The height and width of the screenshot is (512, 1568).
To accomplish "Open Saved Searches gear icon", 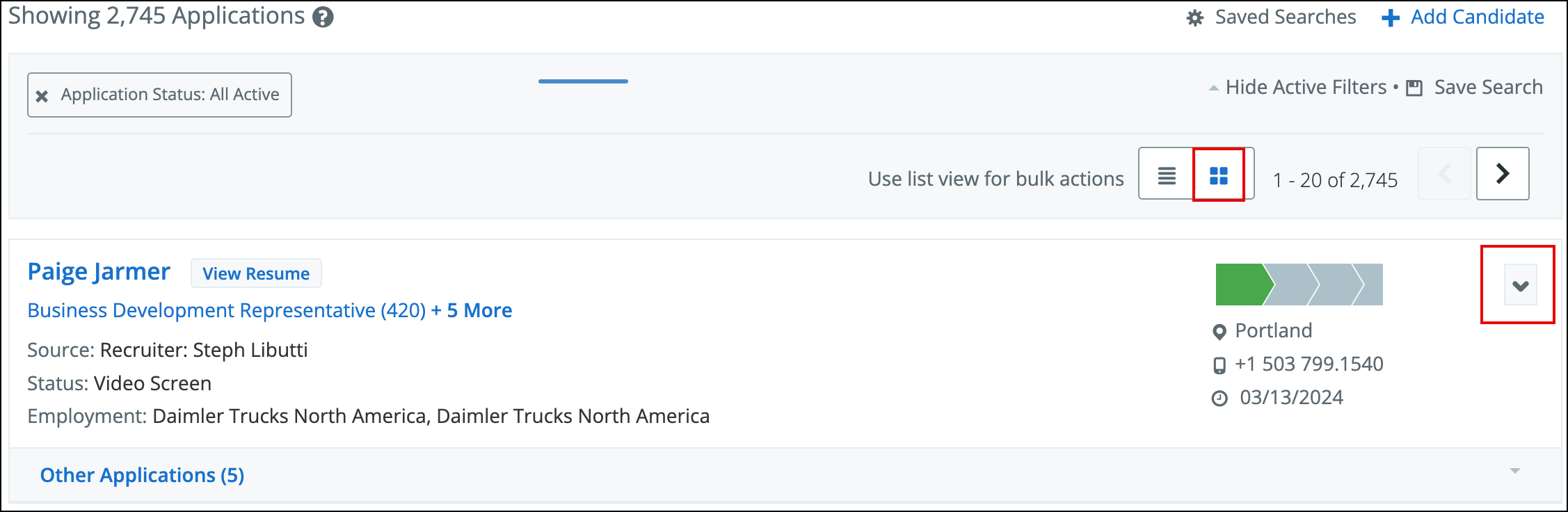I will [x=1195, y=18].
